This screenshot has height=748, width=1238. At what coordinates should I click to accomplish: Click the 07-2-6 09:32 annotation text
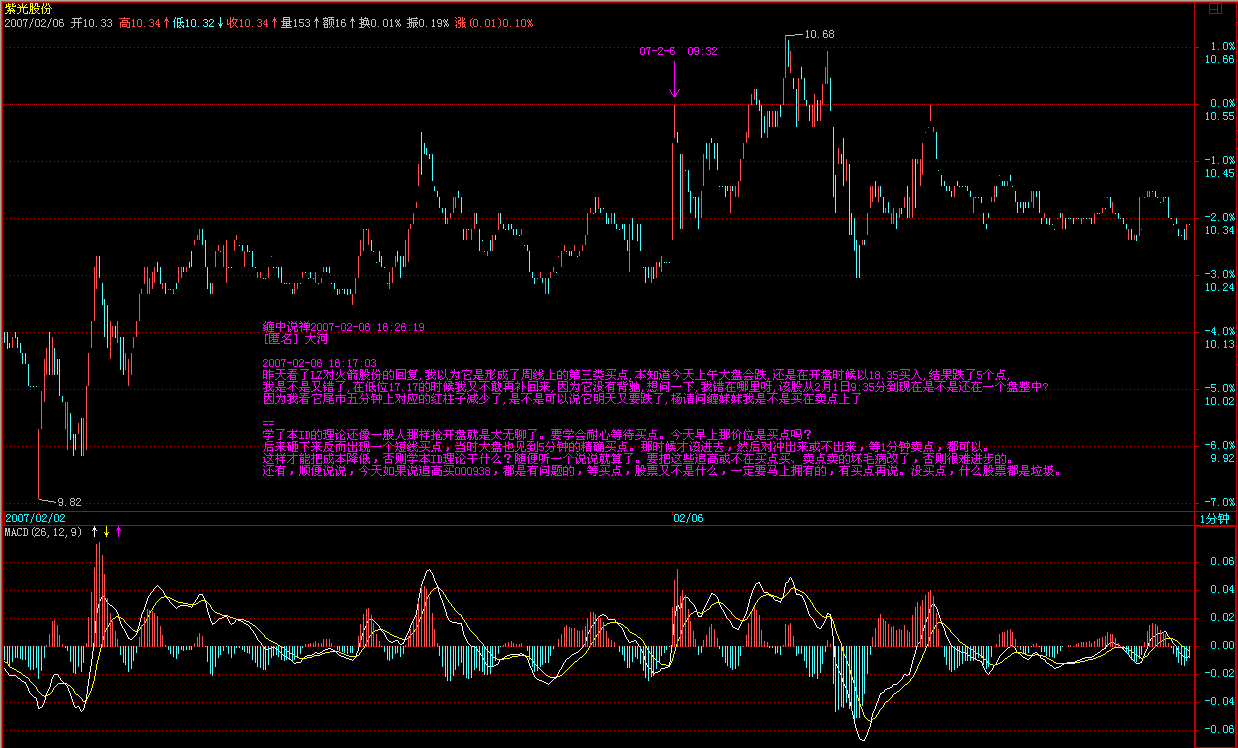678,50
